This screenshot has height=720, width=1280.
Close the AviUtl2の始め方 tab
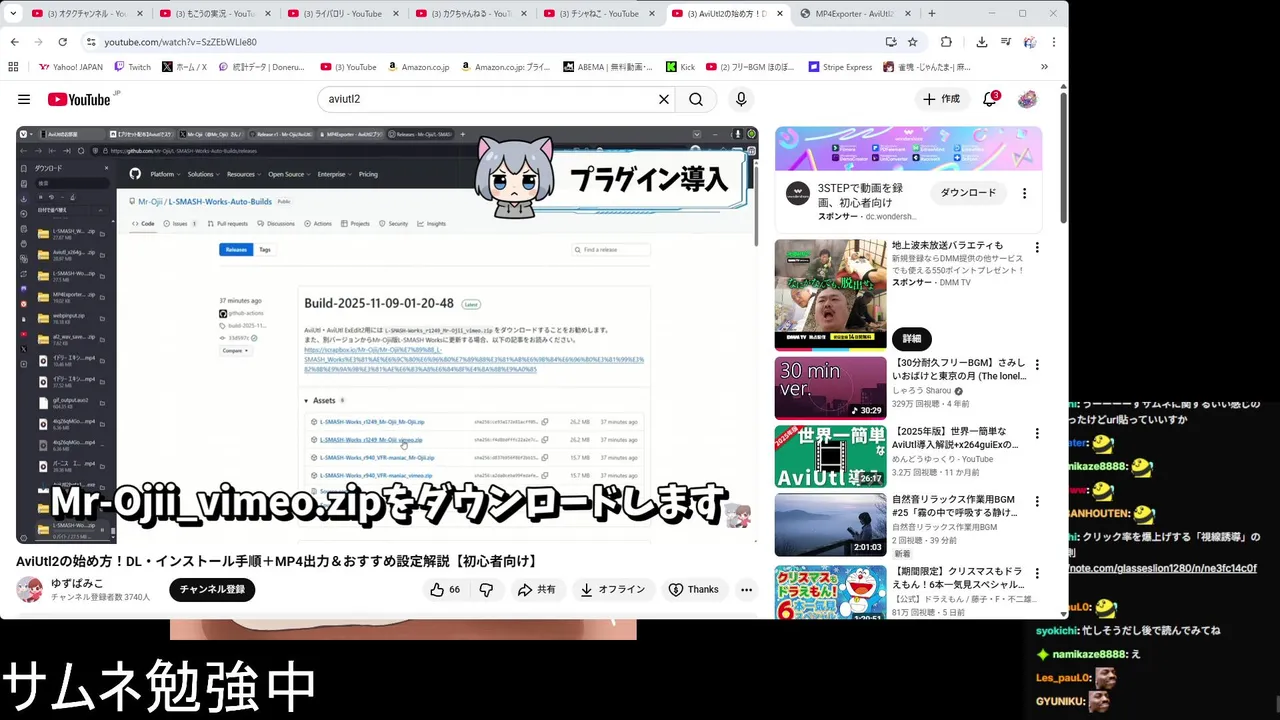click(780, 14)
